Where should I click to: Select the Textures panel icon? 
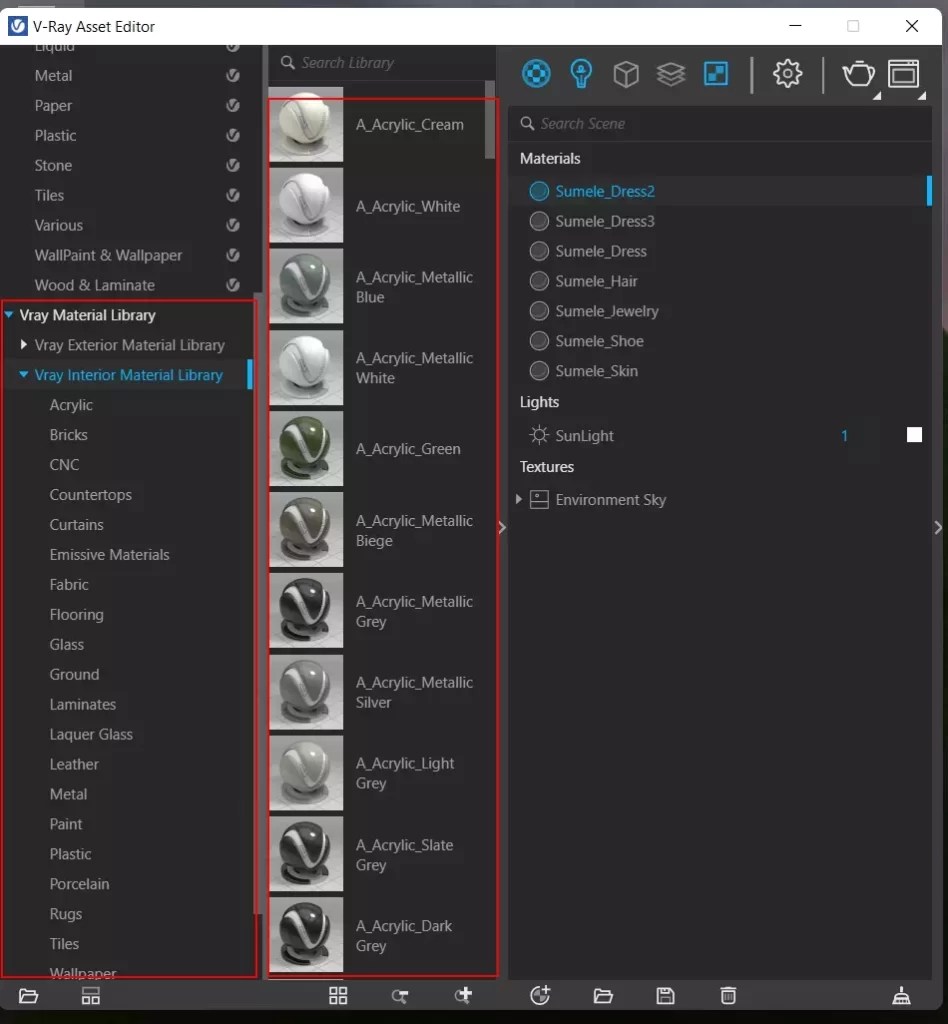pyautogui.click(x=671, y=73)
